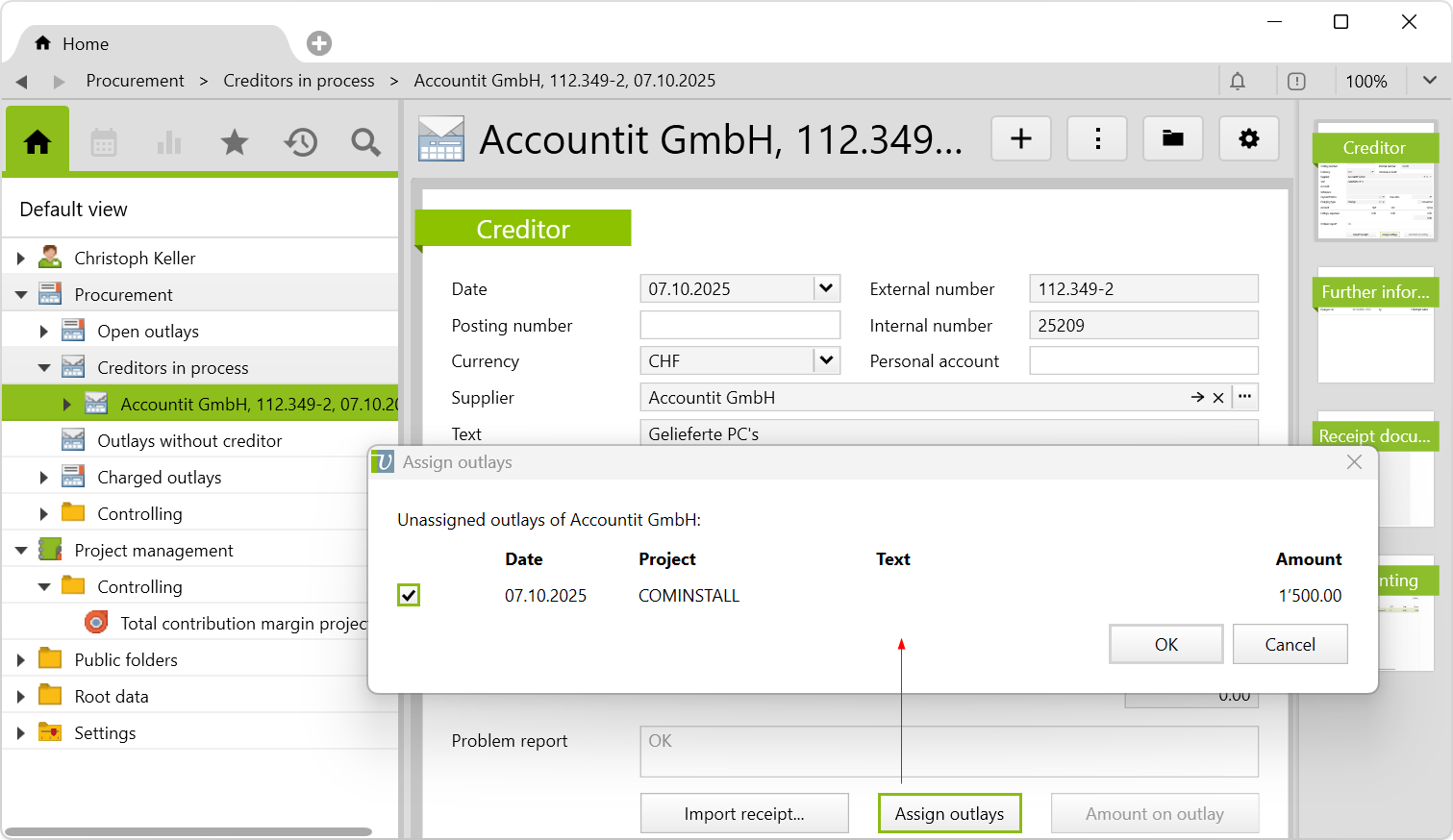Image resolution: width=1453 pixels, height=840 pixels.
Task: Click the notifications bell icon
Action: pyautogui.click(x=1238, y=82)
